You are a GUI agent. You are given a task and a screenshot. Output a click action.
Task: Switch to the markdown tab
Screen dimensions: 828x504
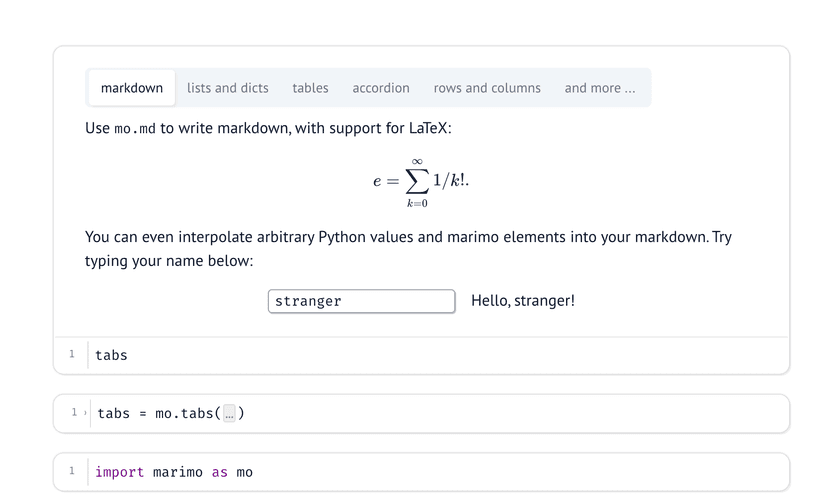(x=132, y=88)
